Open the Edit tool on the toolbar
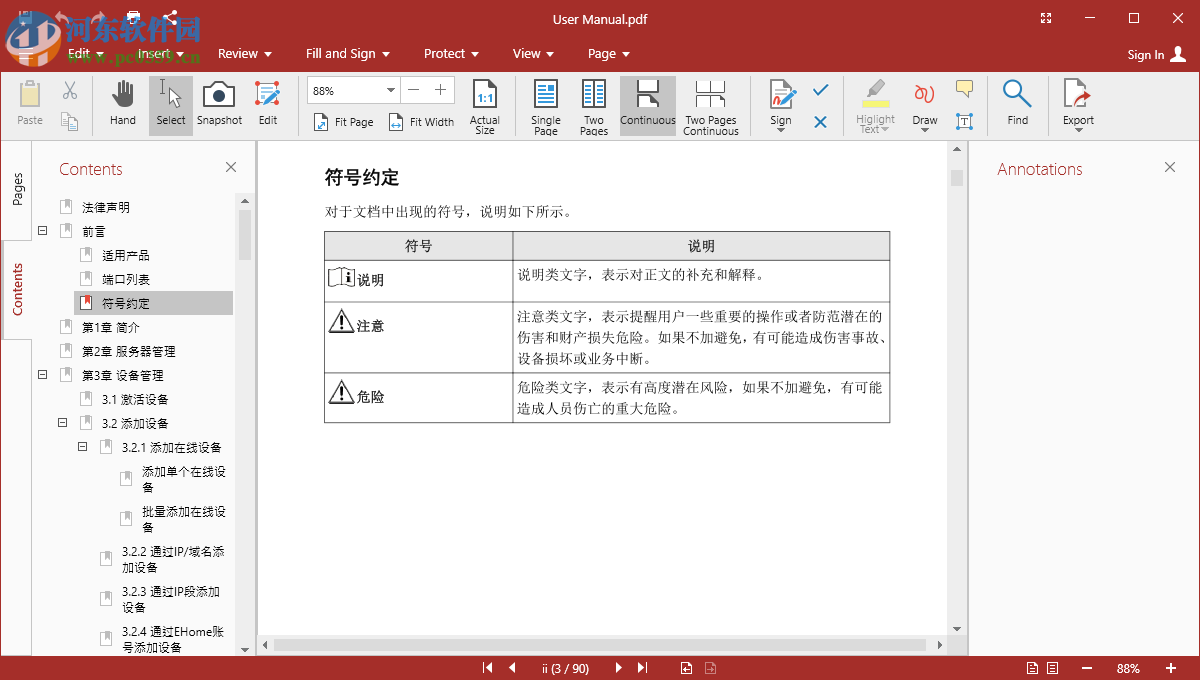 click(x=267, y=103)
